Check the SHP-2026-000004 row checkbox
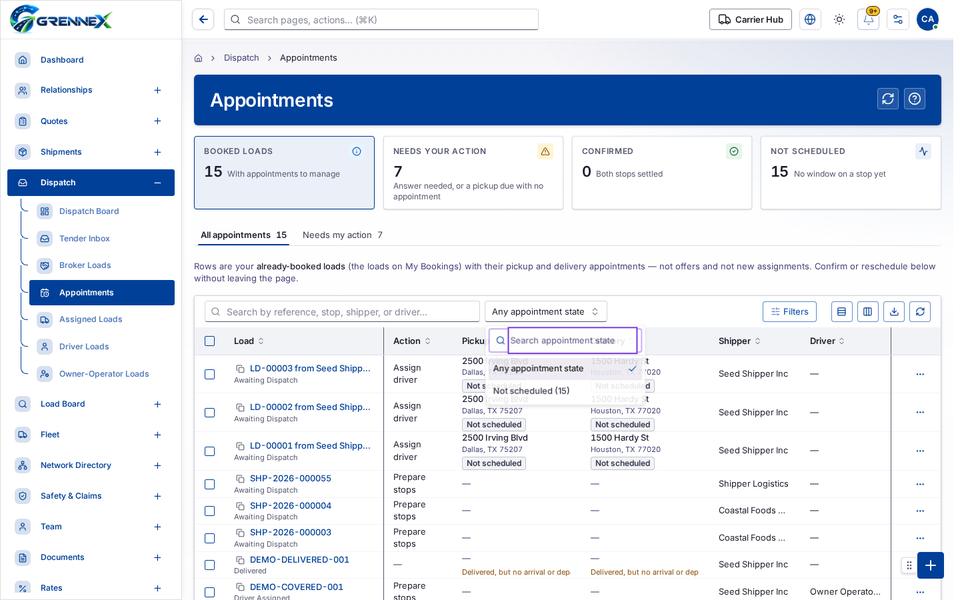The height and width of the screenshot is (600, 960). [209, 511]
